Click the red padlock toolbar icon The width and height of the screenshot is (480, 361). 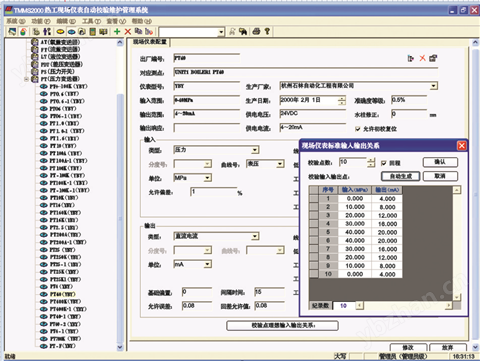coord(23,32)
